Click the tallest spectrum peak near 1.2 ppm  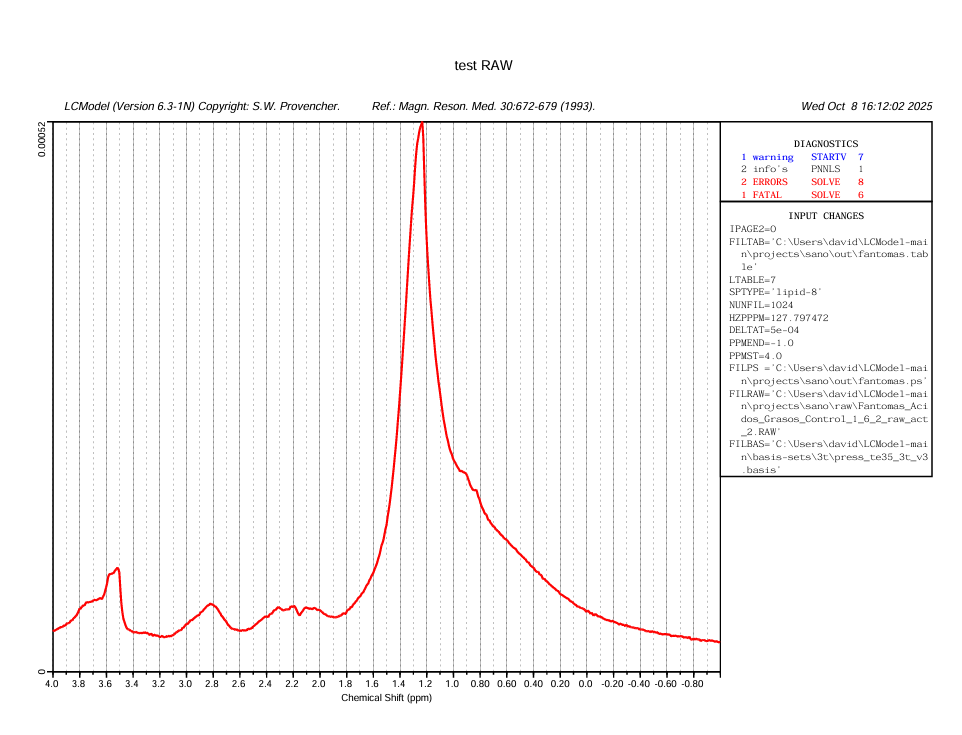click(421, 127)
